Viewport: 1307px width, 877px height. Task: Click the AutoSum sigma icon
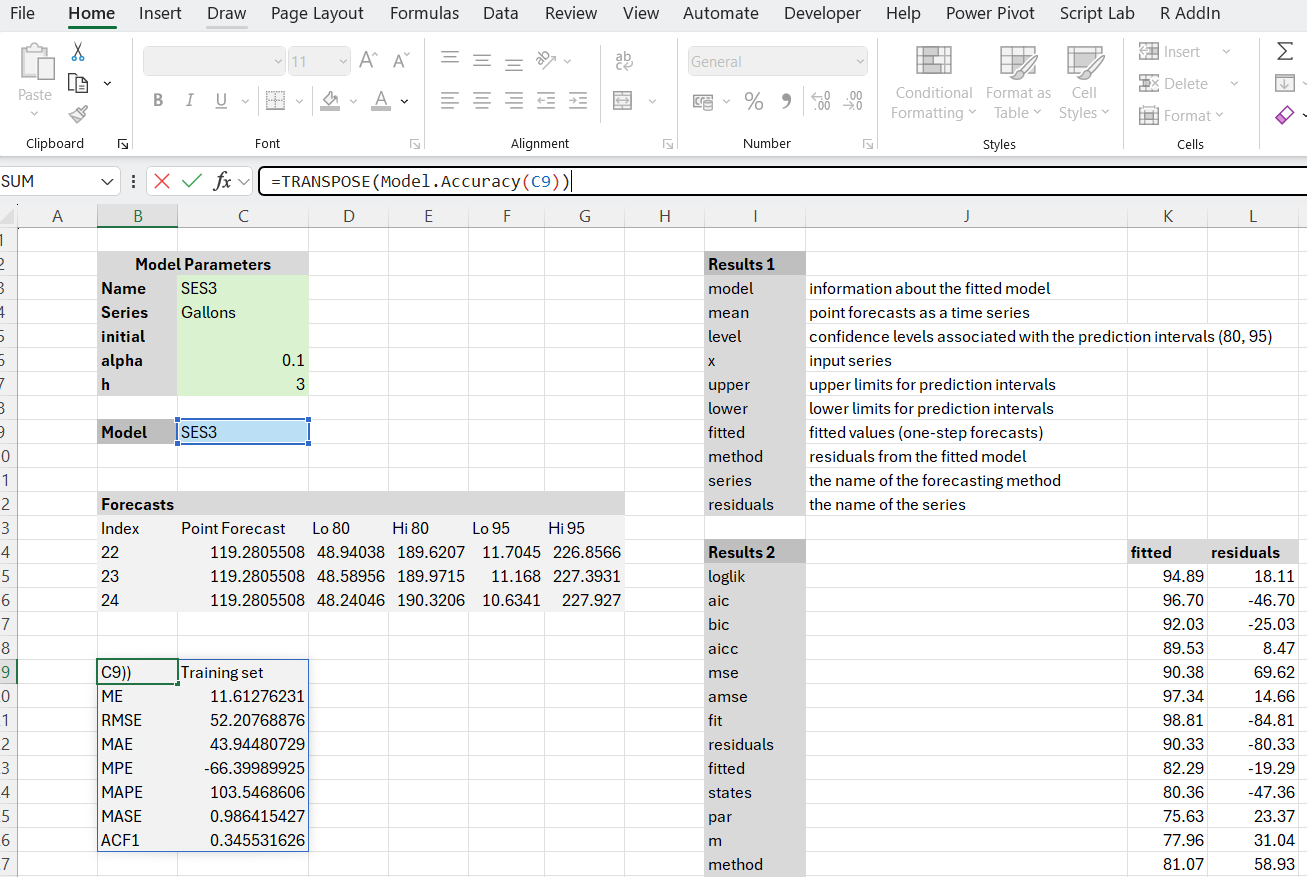tap(1285, 51)
